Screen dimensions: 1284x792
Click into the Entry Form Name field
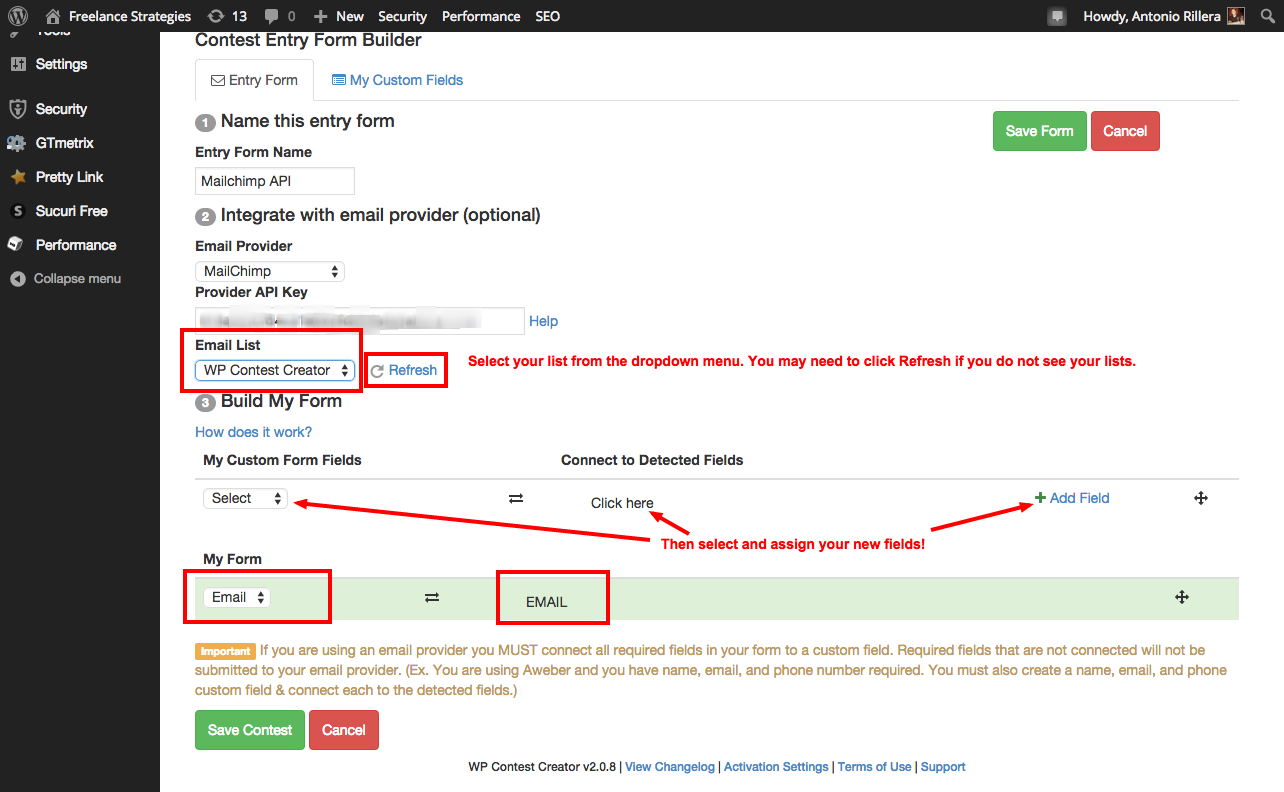tap(275, 181)
